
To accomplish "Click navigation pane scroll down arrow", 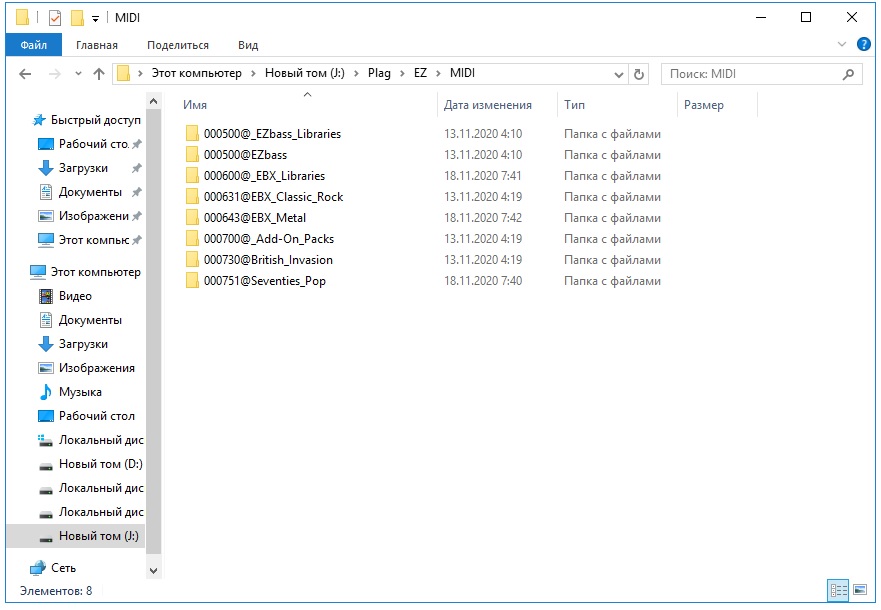I will [153, 571].
